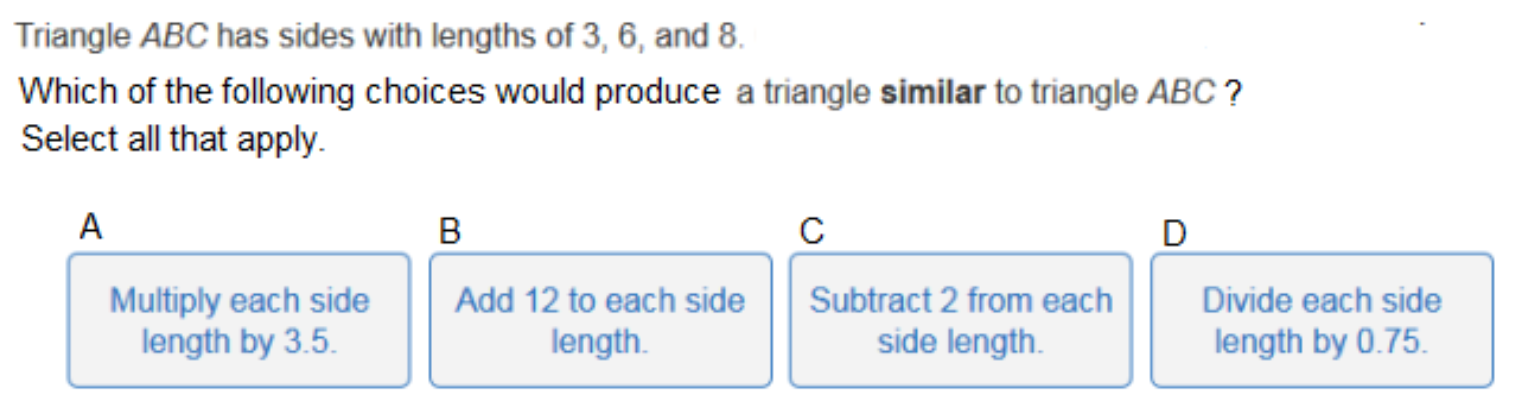Select the "Subtract 2 from each side length" choice

pyautogui.click(x=960, y=320)
